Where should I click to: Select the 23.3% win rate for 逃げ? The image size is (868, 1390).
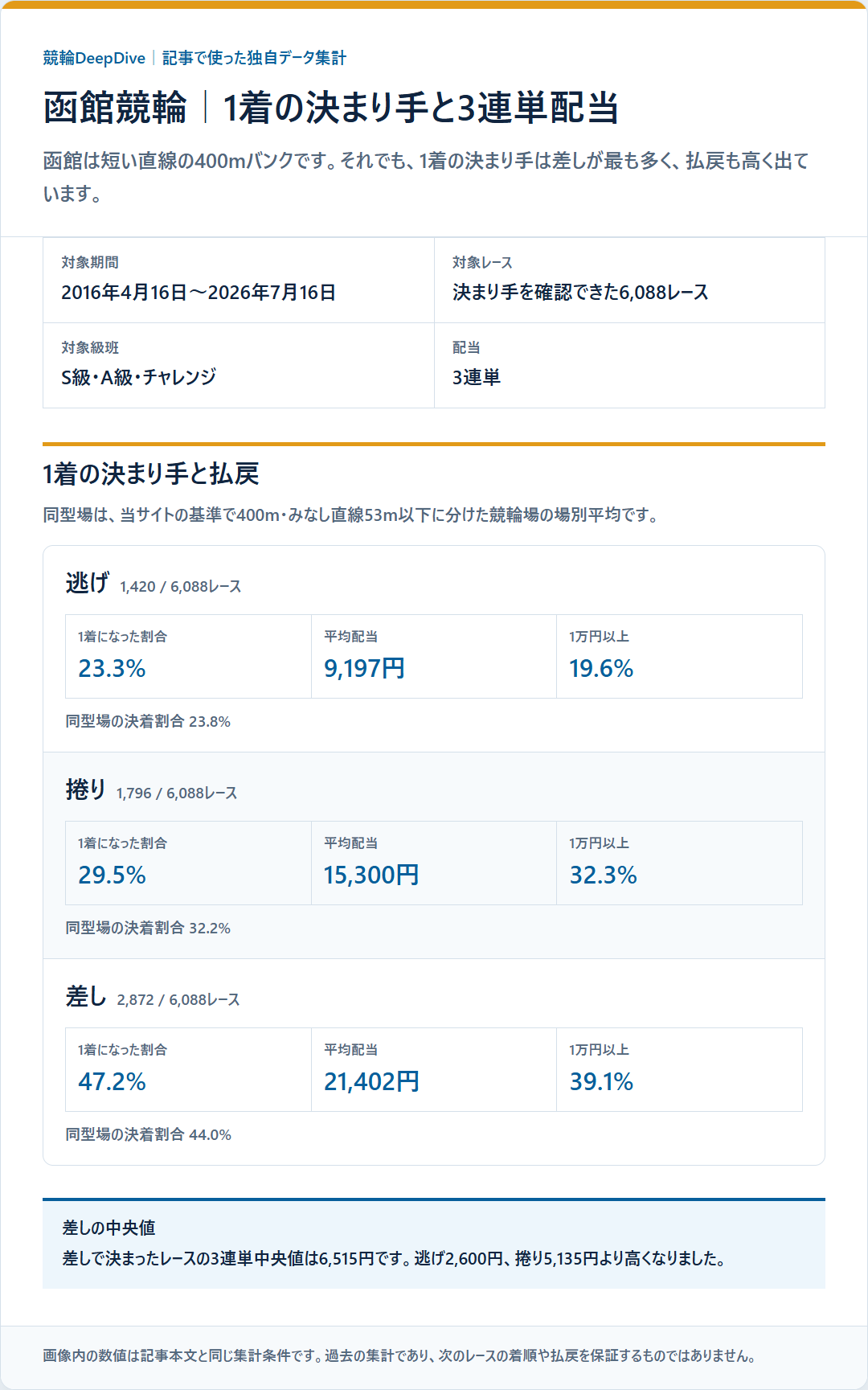pos(112,668)
